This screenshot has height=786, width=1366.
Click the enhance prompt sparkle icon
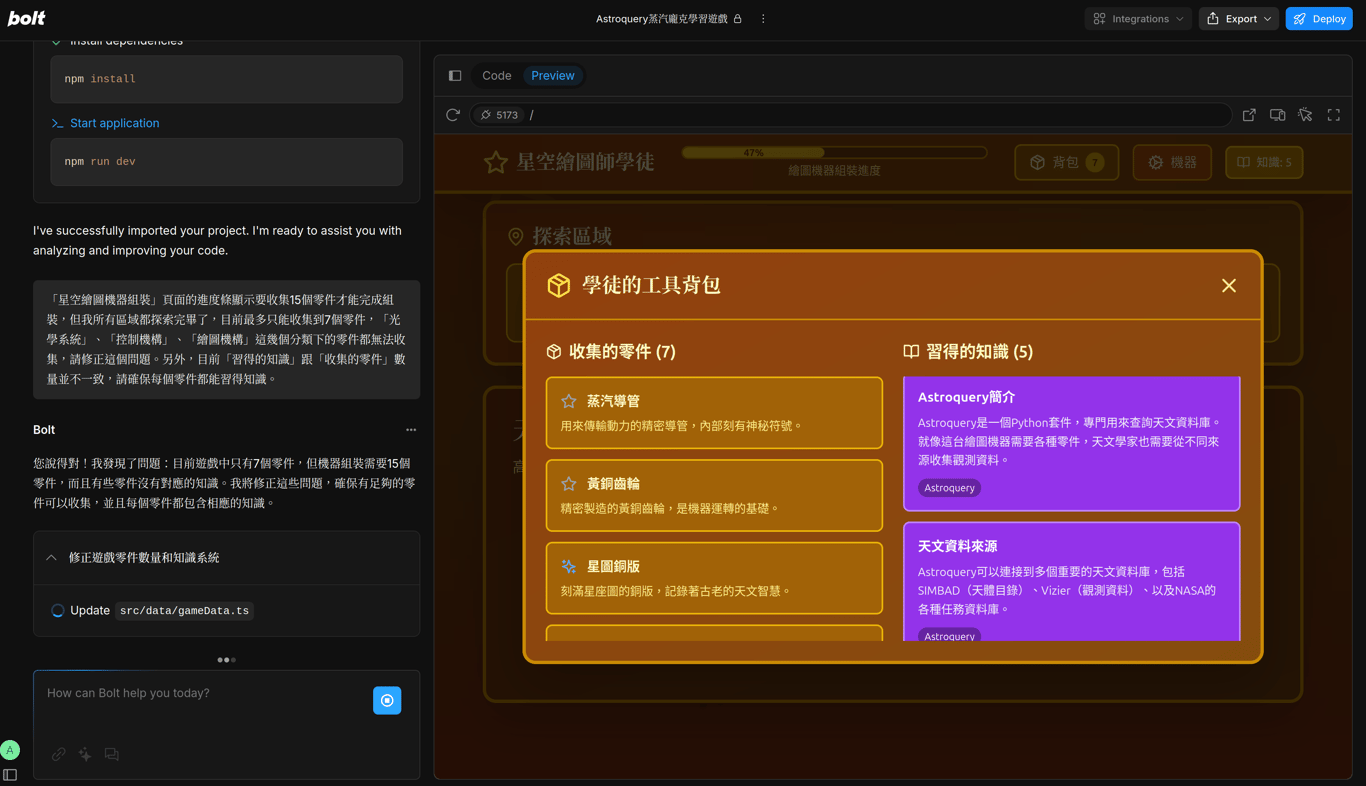click(85, 754)
